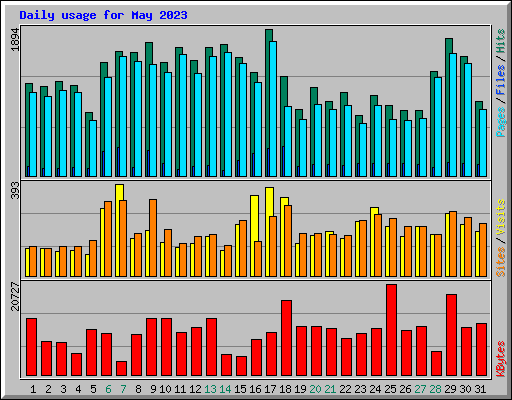512x400 pixels.
Task: Click day 12 on the x-axis
Action: pos(195,389)
